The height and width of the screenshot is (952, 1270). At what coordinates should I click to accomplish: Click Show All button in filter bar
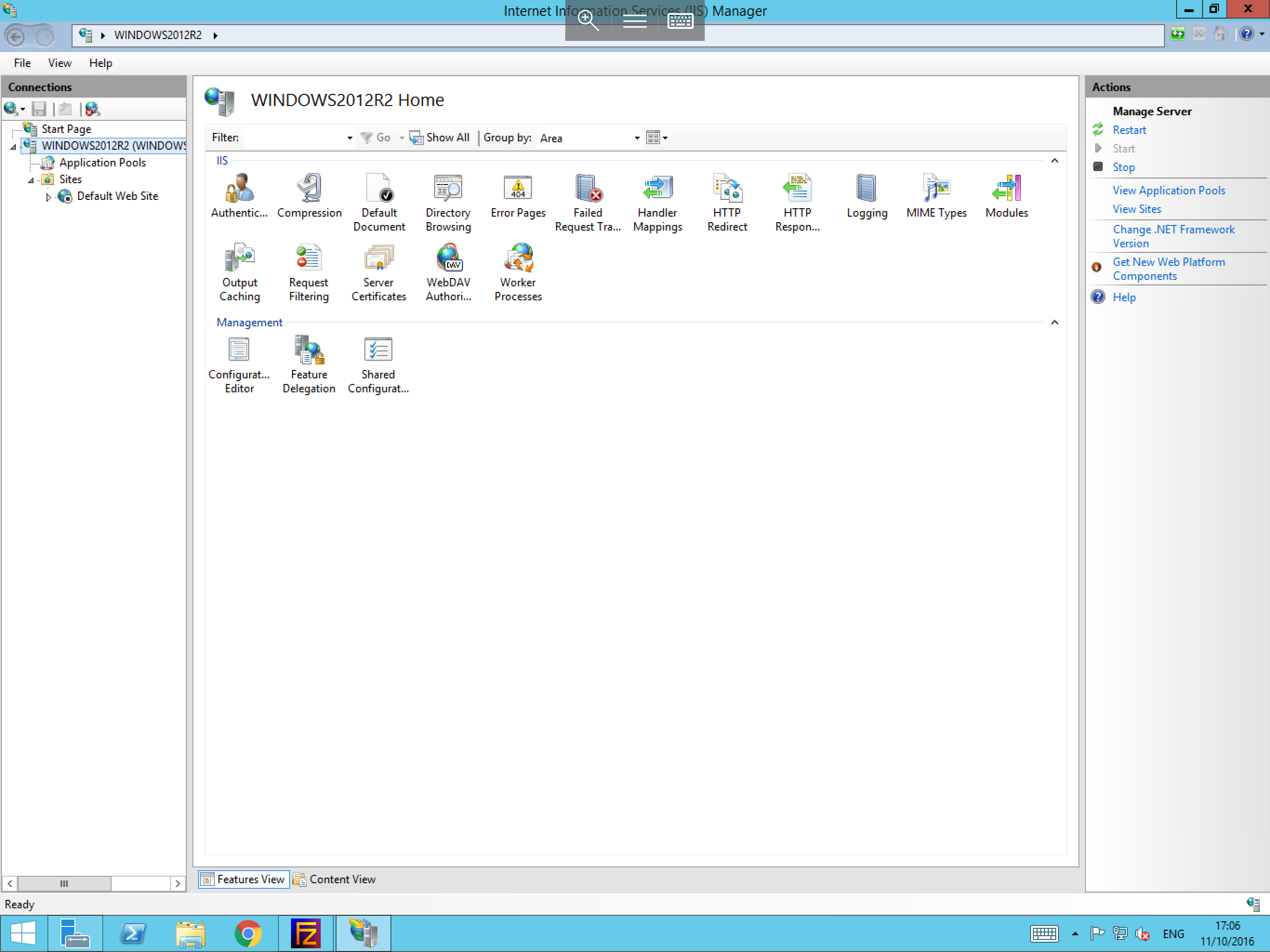tap(440, 138)
